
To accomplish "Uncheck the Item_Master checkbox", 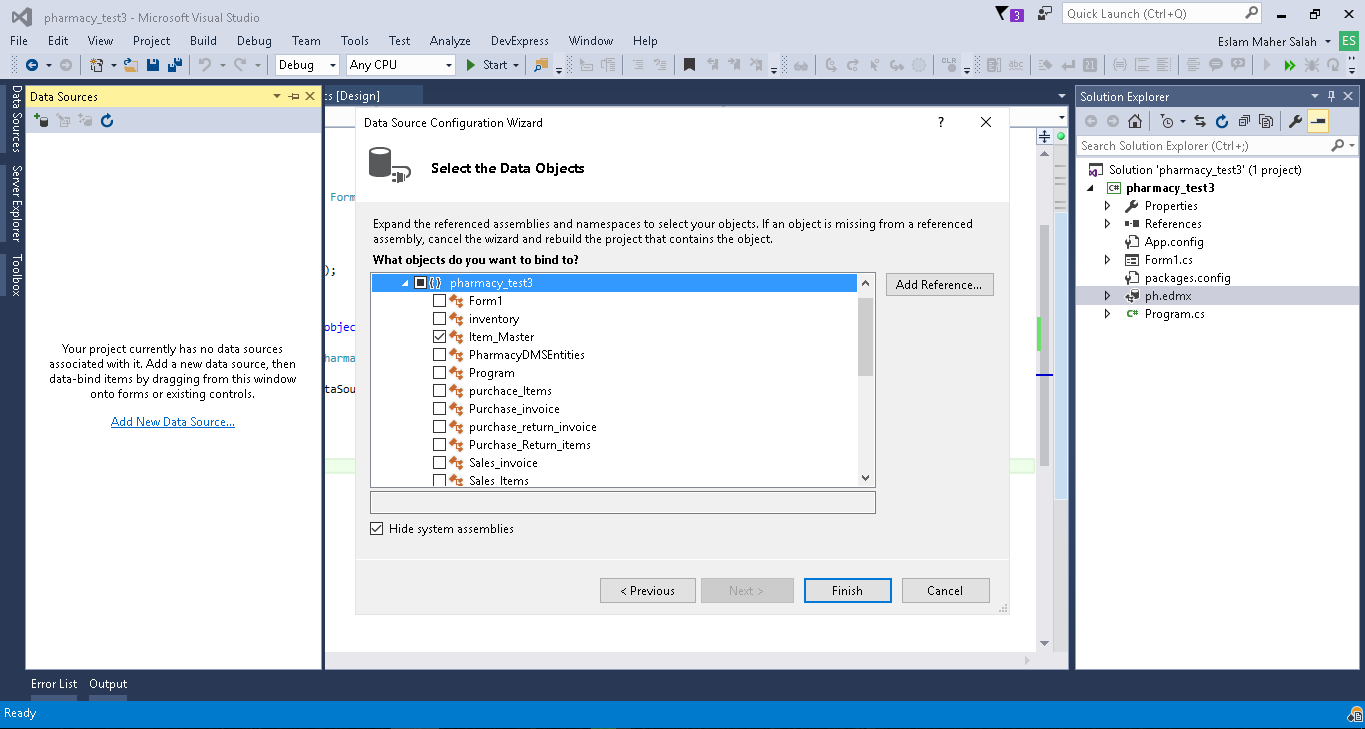I will 439,337.
